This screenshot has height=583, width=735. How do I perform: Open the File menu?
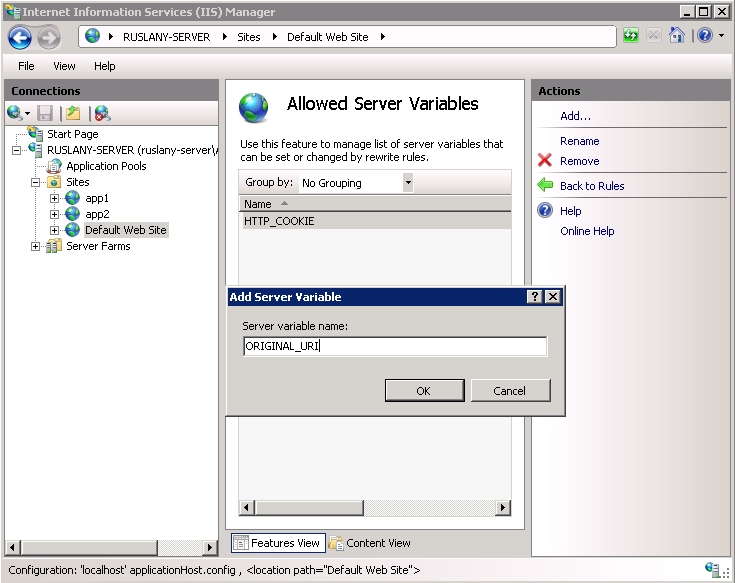click(26, 66)
